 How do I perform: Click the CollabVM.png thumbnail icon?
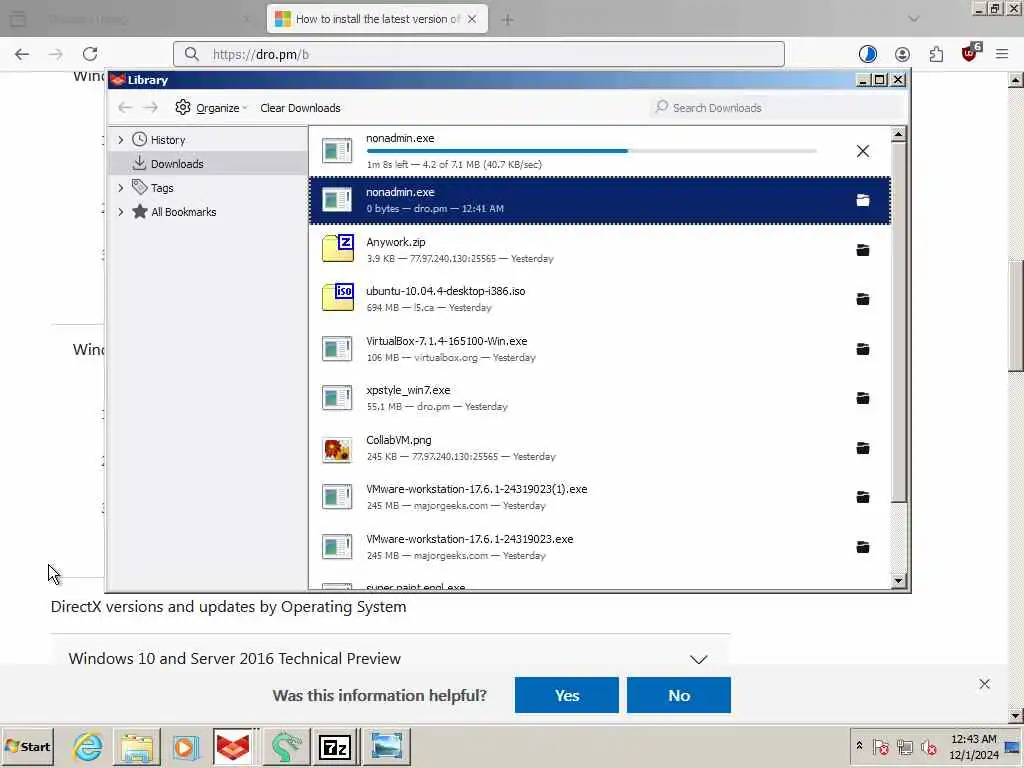click(337, 449)
